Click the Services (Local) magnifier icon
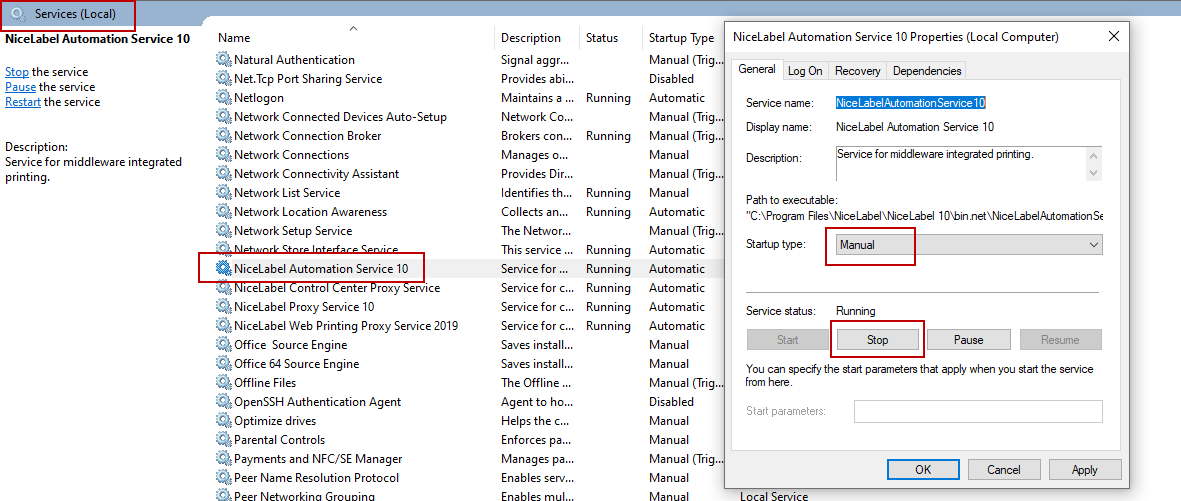The height and width of the screenshot is (501, 1181). (x=18, y=15)
